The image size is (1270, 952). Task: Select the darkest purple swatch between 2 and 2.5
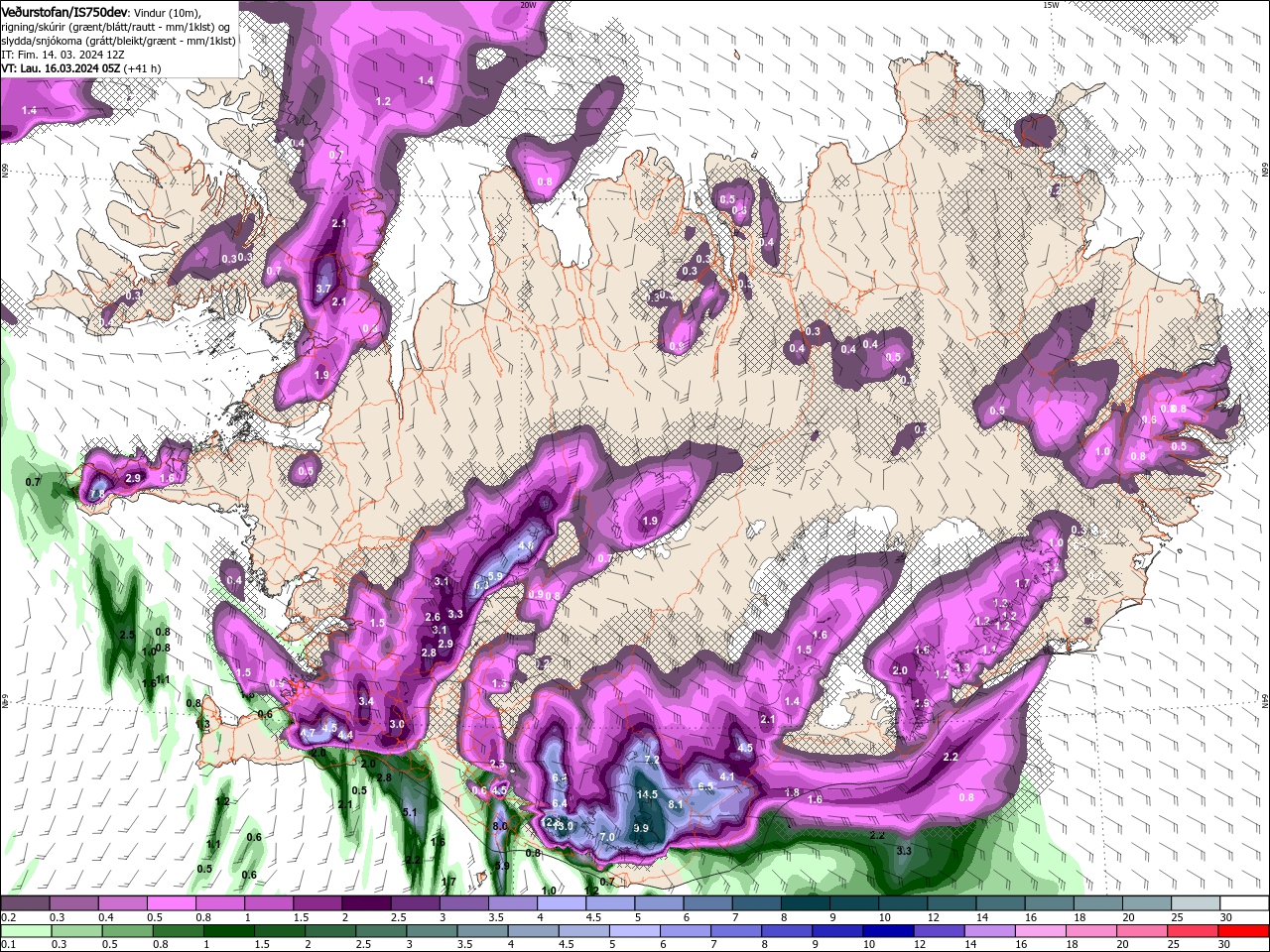tap(366, 903)
